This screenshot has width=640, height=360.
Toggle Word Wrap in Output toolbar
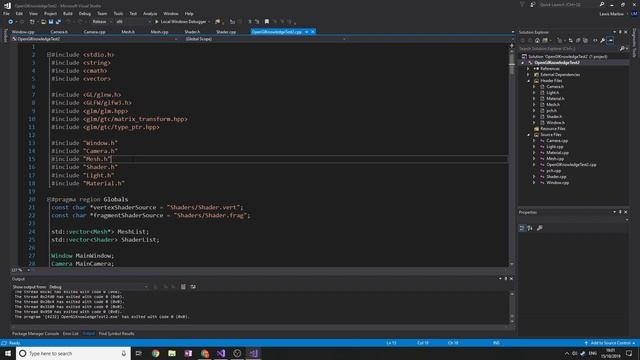pyautogui.click(x=193, y=287)
